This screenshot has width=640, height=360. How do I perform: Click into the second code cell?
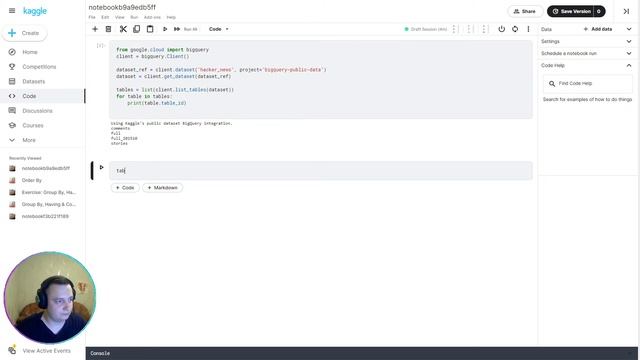(320, 171)
